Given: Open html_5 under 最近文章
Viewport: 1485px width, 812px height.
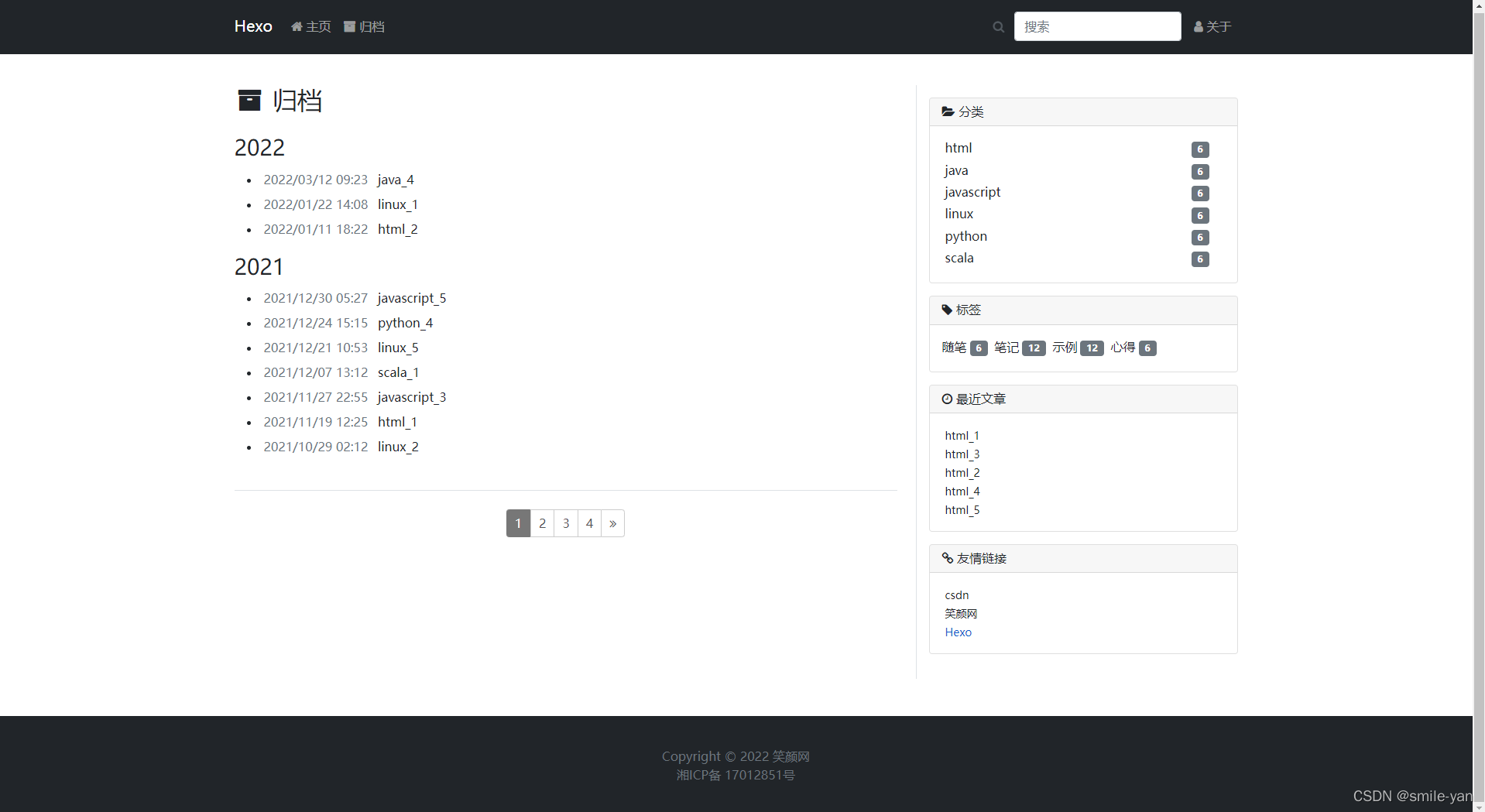Looking at the screenshot, I should pos(962,510).
